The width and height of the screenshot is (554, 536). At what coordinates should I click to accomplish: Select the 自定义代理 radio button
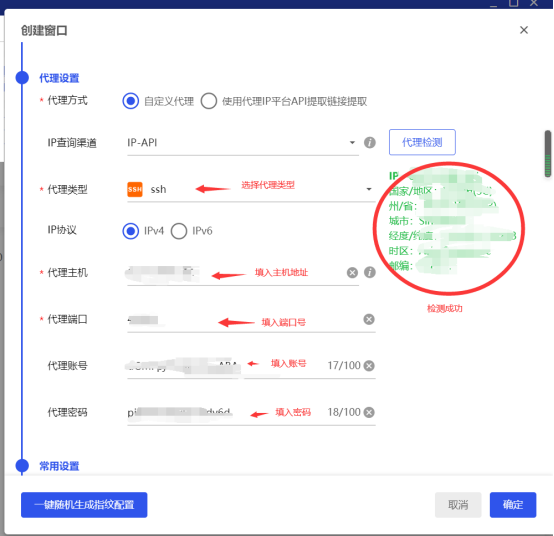click(x=131, y=101)
